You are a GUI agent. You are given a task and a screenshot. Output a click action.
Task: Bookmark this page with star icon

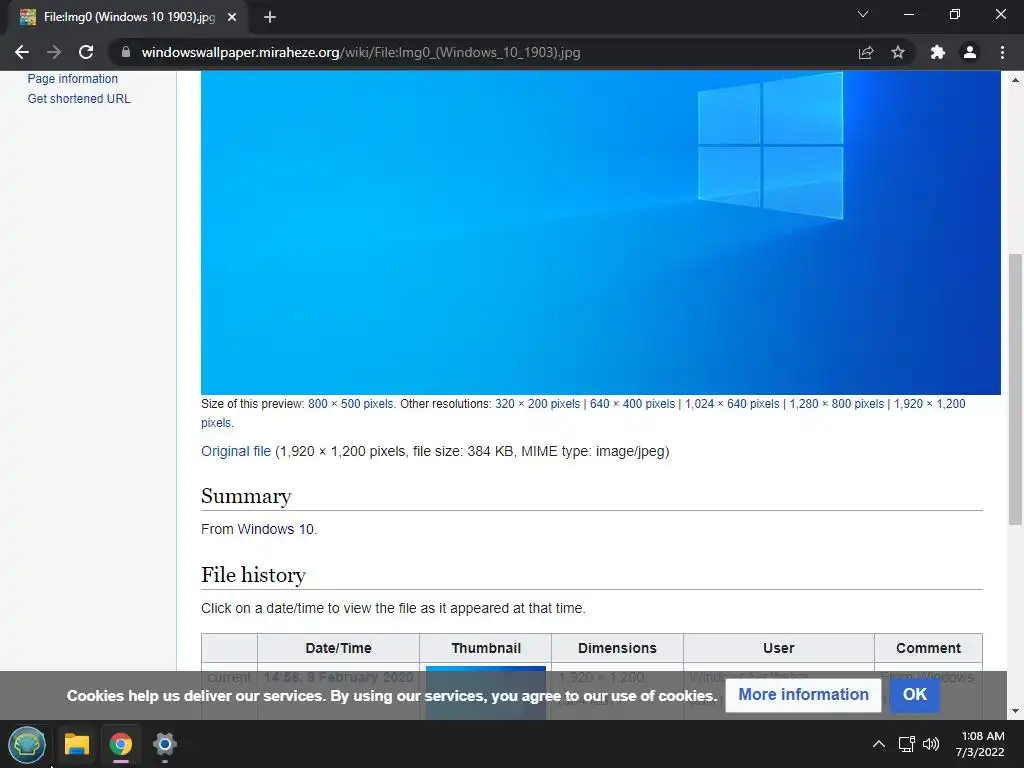coord(898,52)
